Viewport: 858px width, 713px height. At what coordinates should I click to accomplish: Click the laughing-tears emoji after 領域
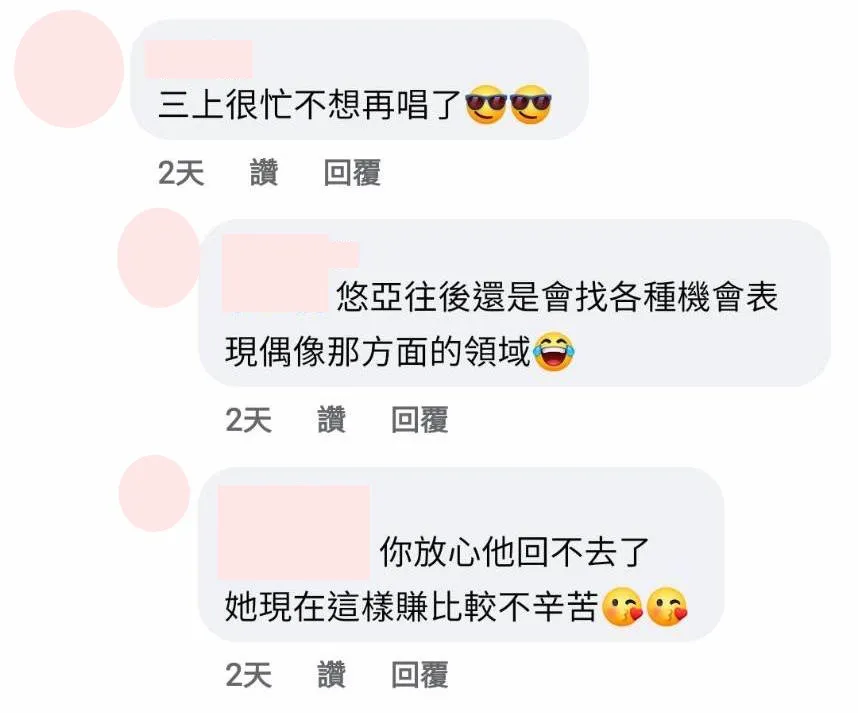tap(554, 351)
